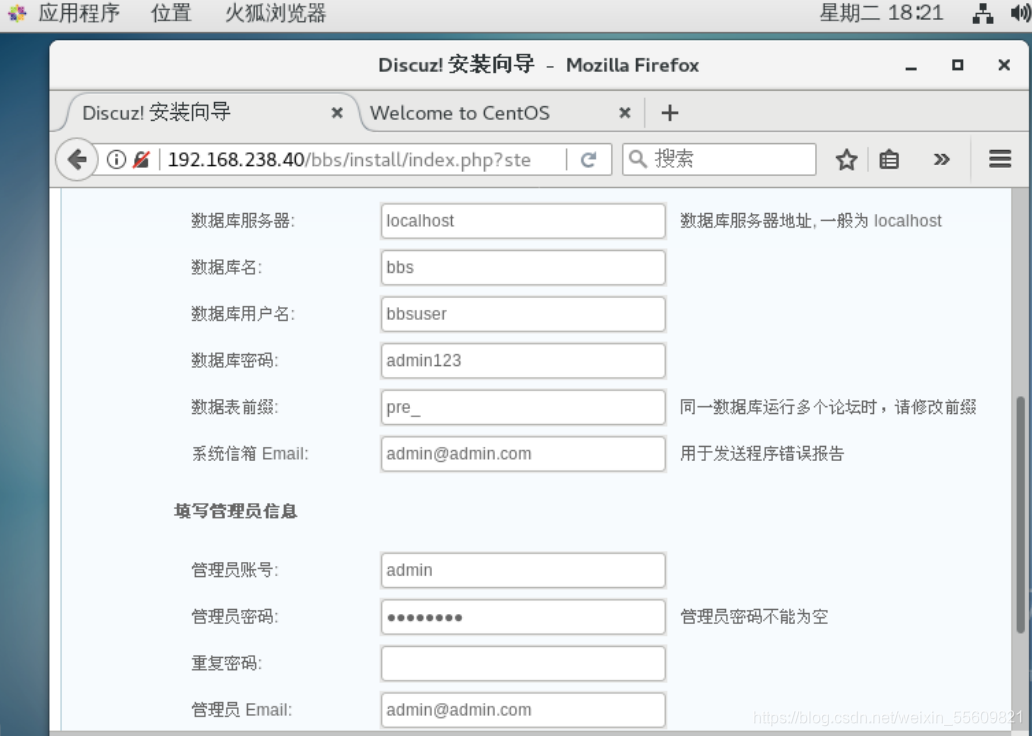Click the URL address bar
Screen dimensions: 1032x736
[x=363, y=159]
